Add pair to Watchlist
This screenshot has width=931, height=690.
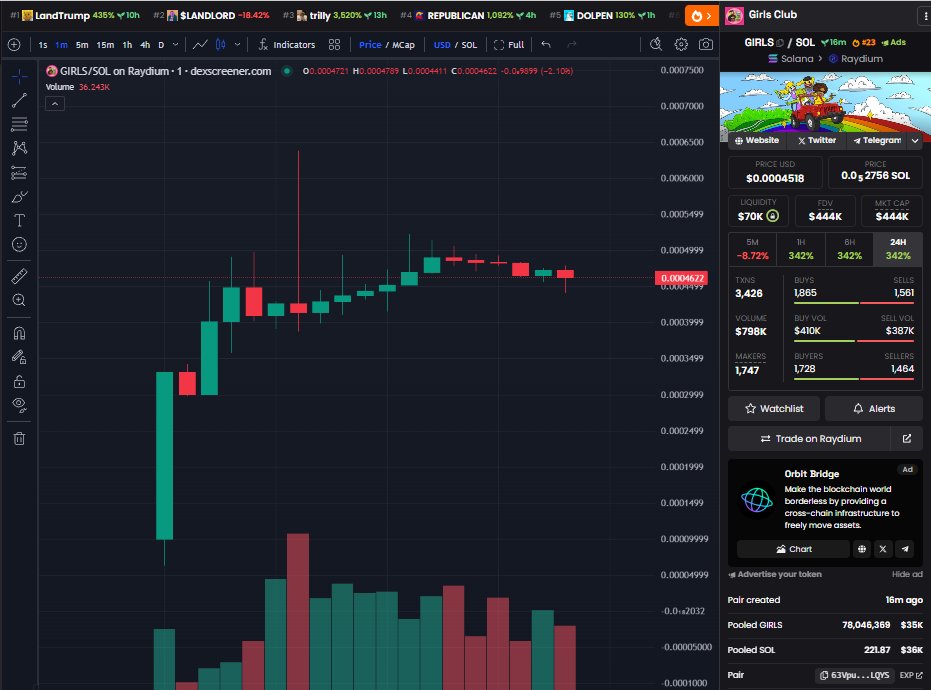774,409
